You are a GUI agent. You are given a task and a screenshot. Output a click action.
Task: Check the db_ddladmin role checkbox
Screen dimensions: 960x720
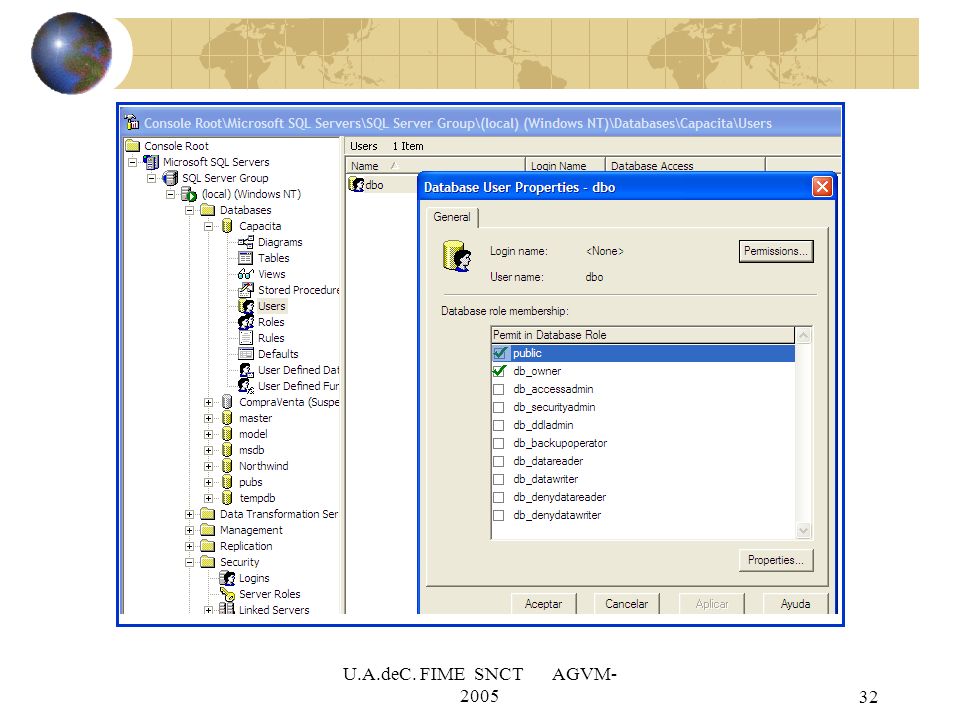pyautogui.click(x=499, y=426)
